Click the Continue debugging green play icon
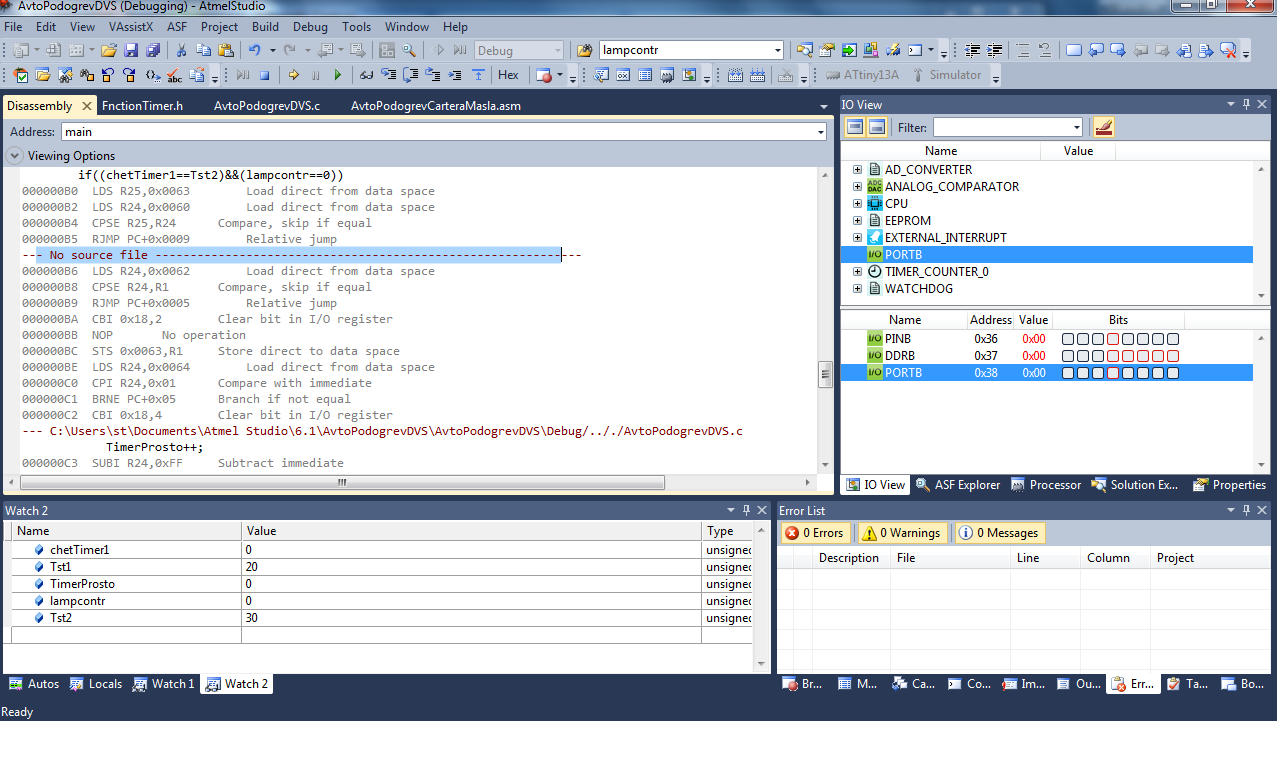Viewport: 1280px width, 768px height. 337,75
